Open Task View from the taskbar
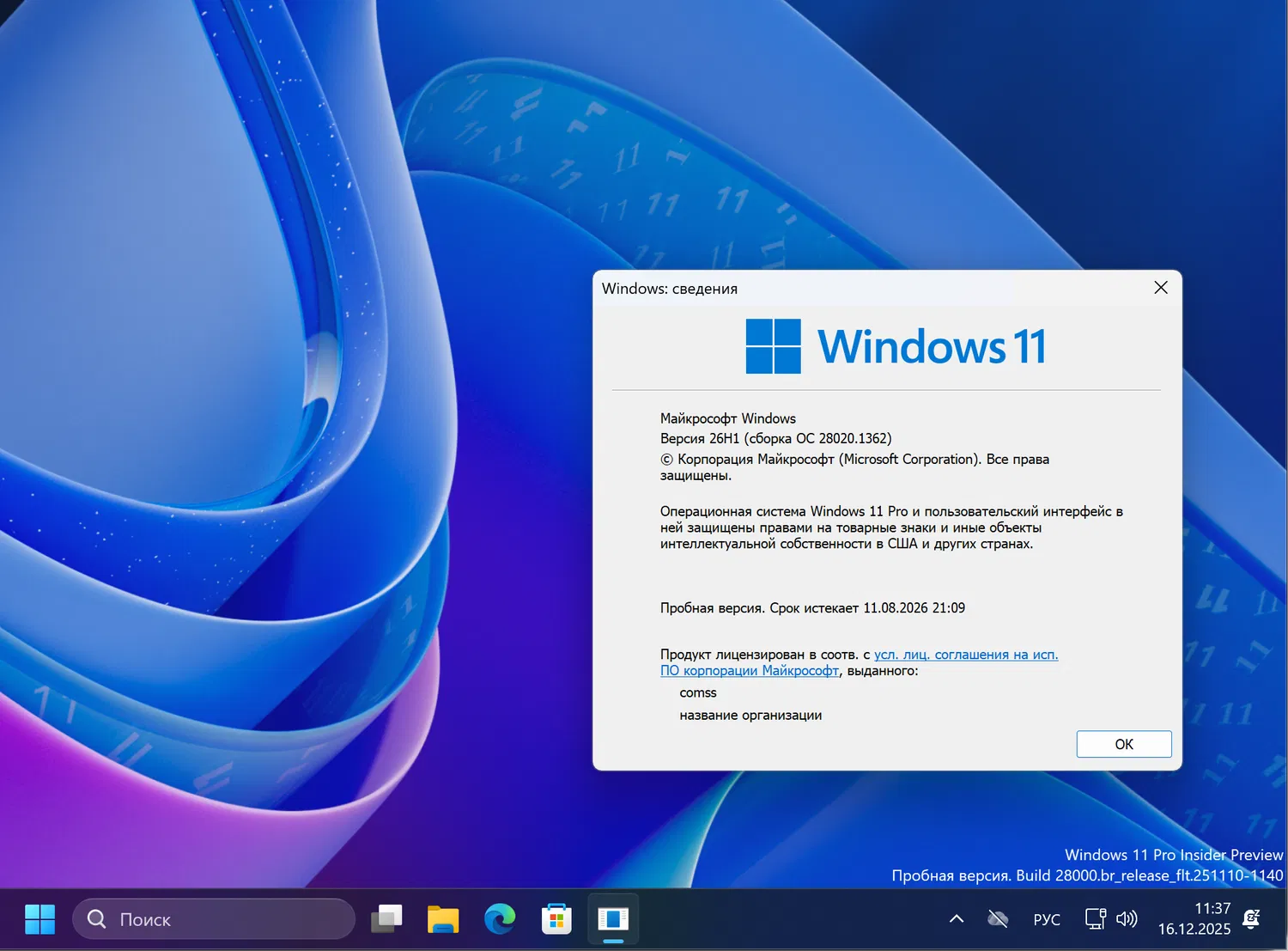This screenshot has width=1288, height=951. (386, 919)
